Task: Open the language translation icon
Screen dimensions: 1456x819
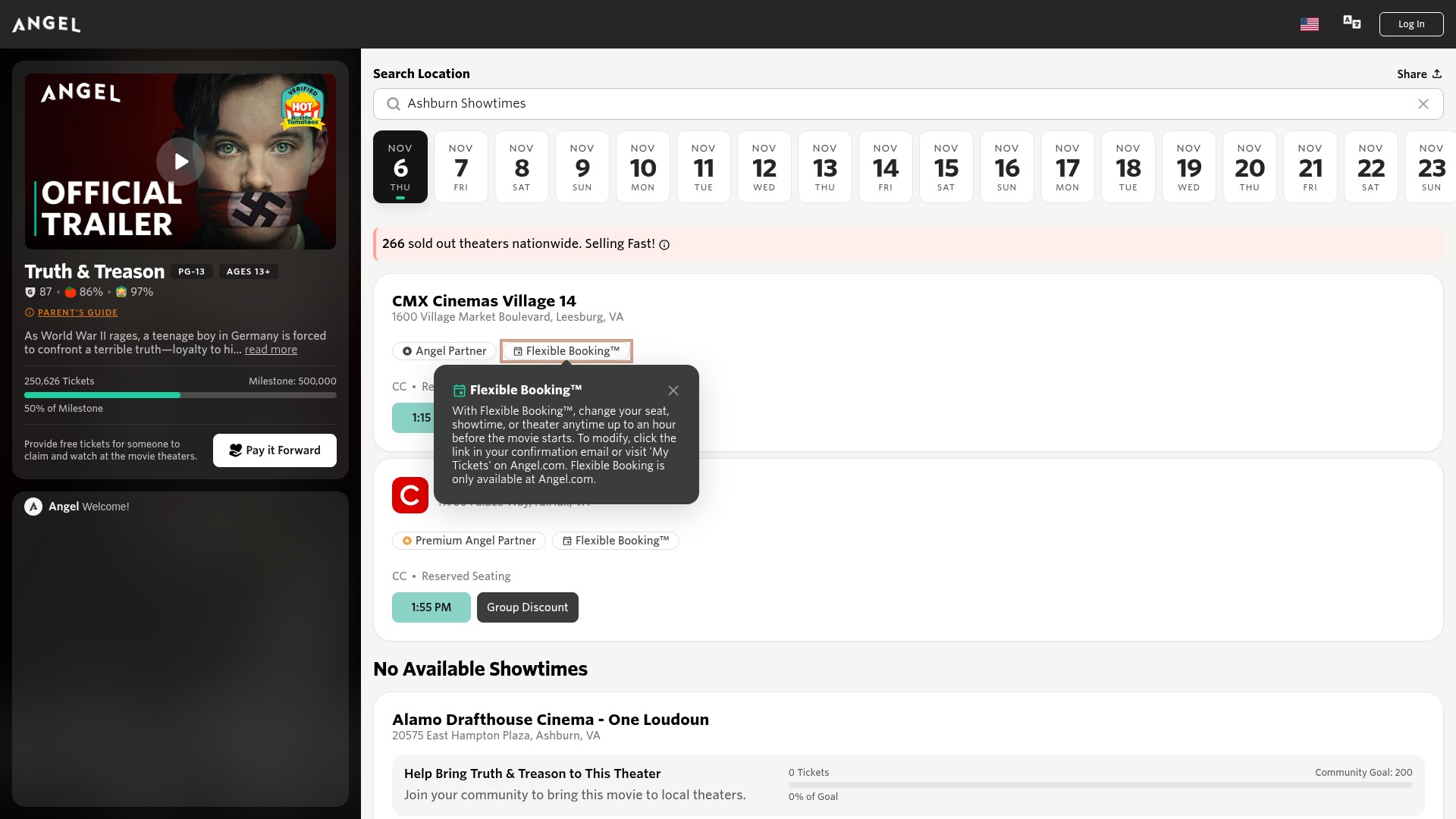Action: [1351, 23]
